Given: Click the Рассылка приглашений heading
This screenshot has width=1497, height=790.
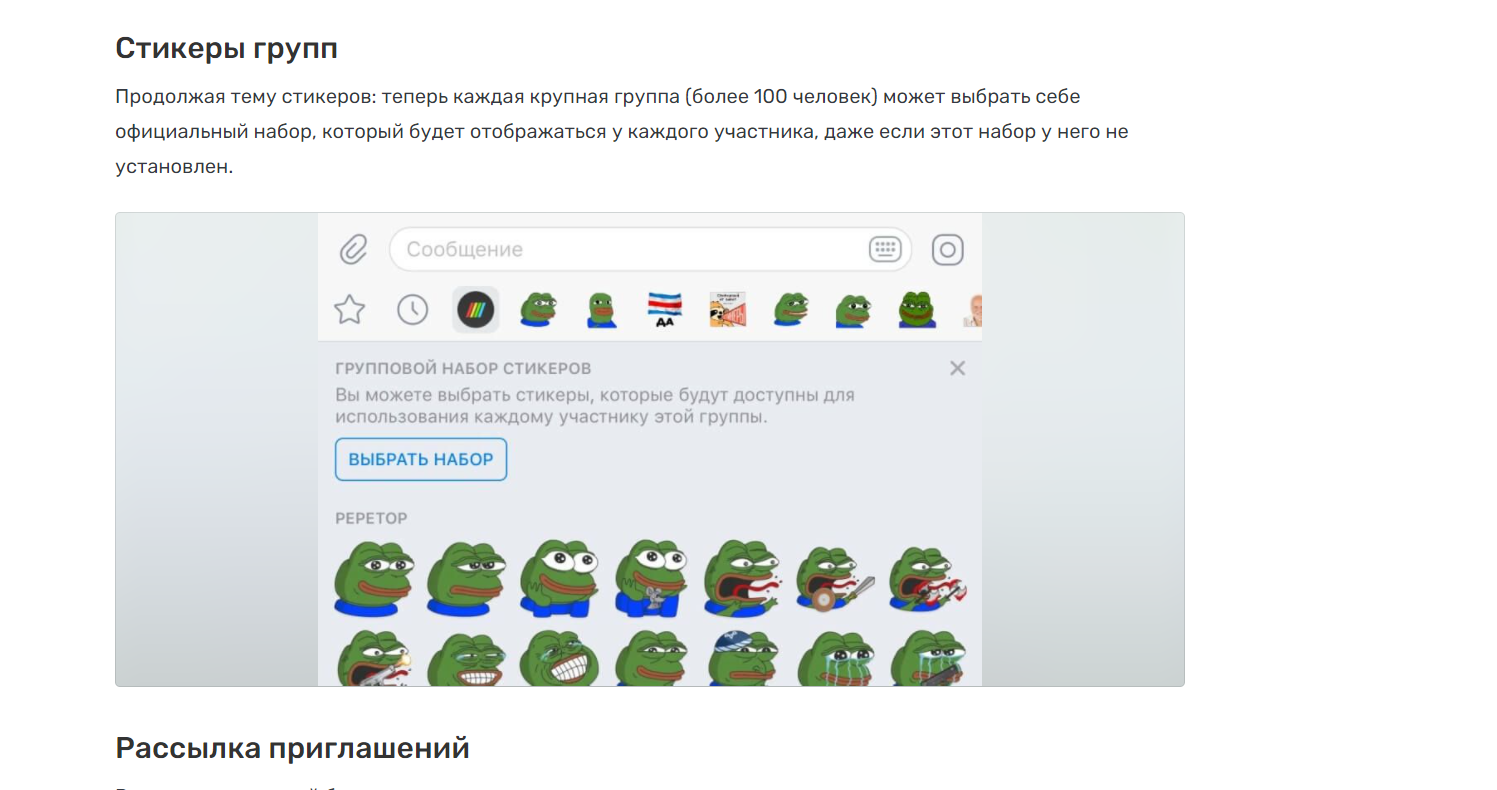Looking at the screenshot, I should (292, 748).
